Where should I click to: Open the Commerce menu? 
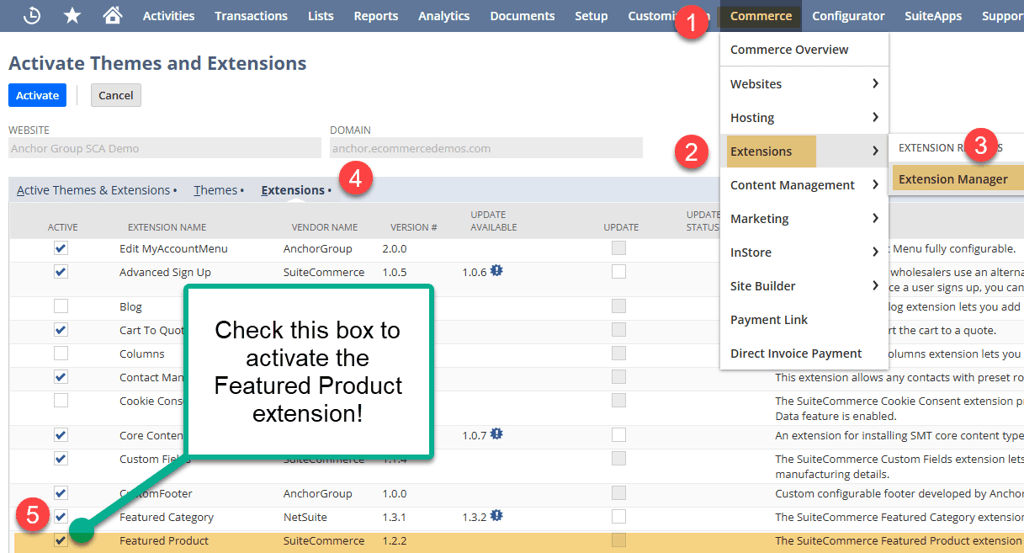(x=761, y=16)
